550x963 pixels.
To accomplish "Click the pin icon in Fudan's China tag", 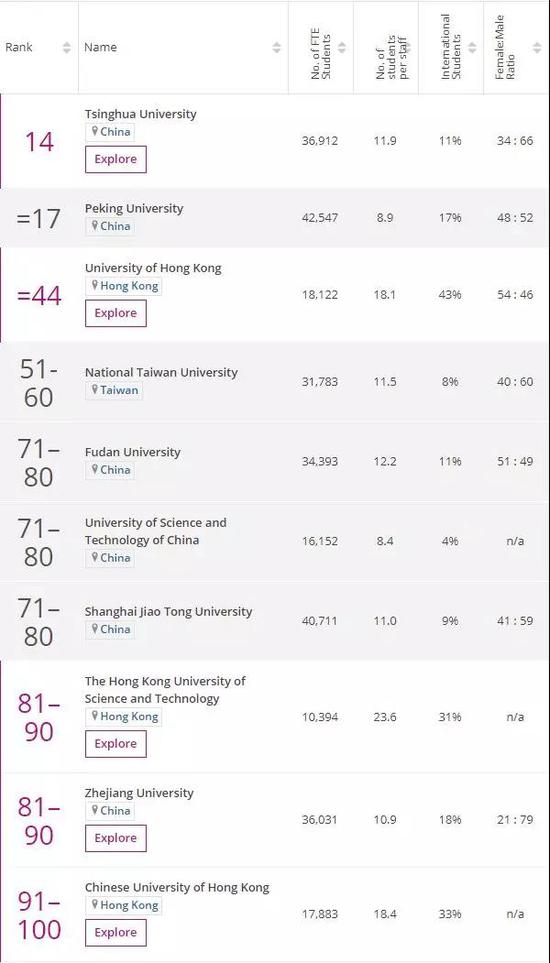I will (95, 470).
